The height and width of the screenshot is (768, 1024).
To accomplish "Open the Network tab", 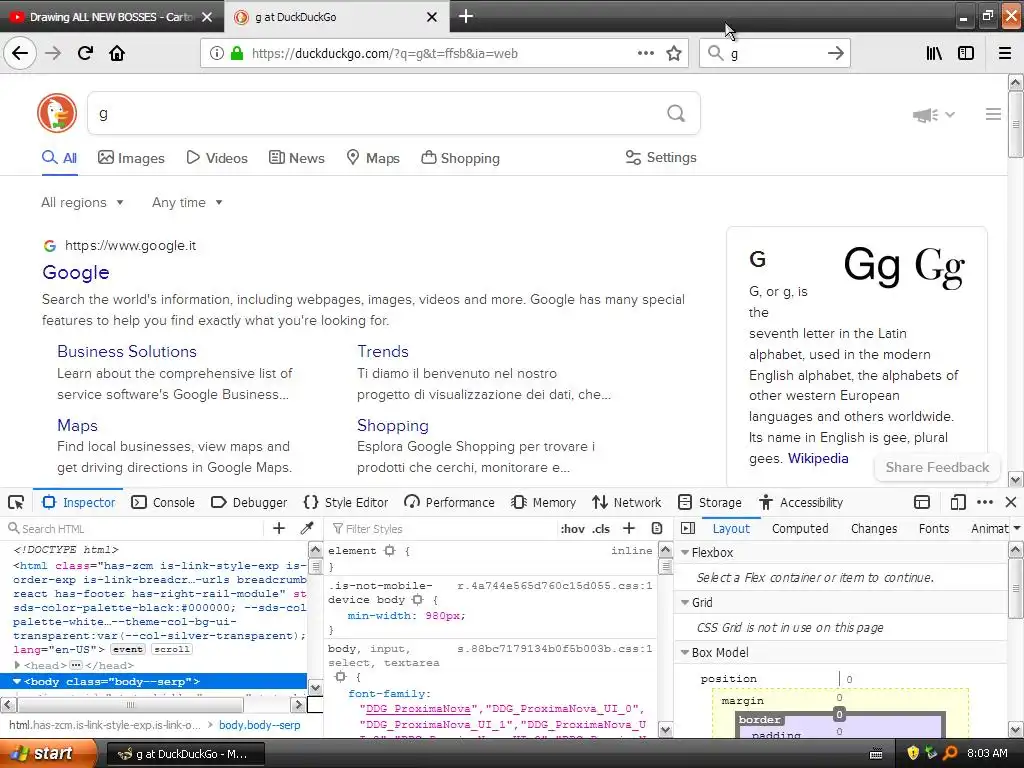I will [x=626, y=502].
